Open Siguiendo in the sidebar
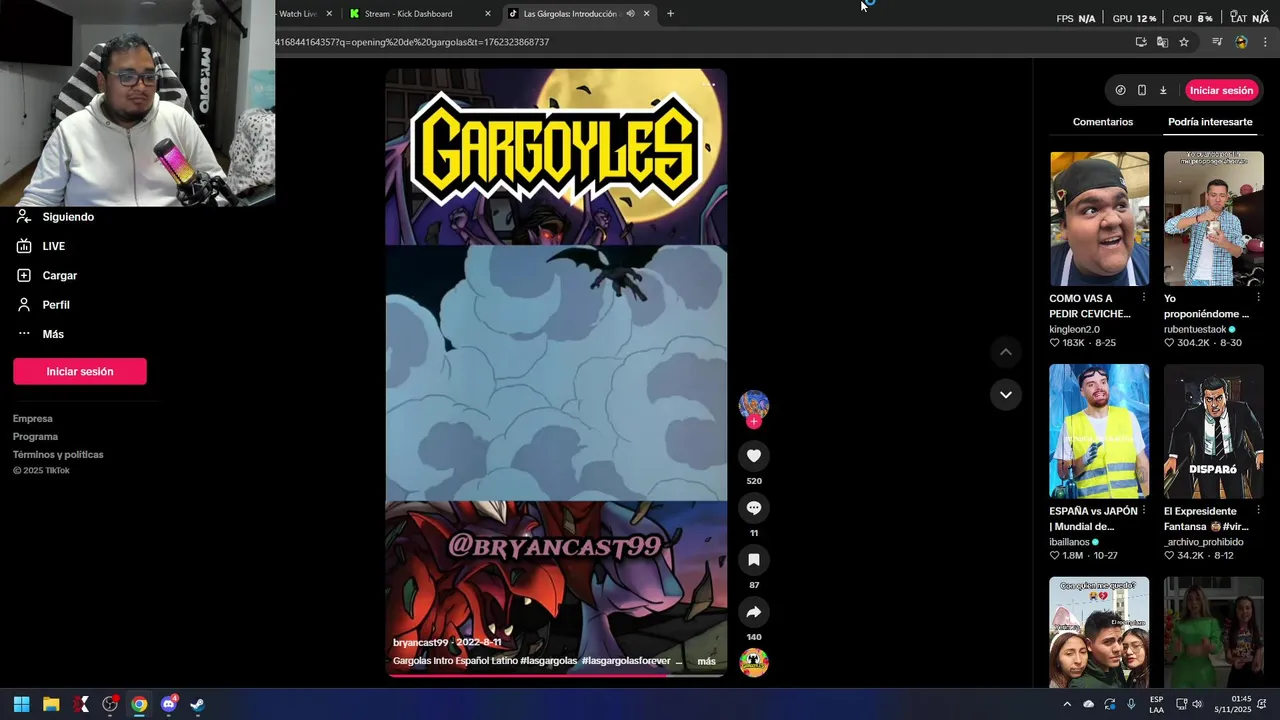 click(68, 217)
